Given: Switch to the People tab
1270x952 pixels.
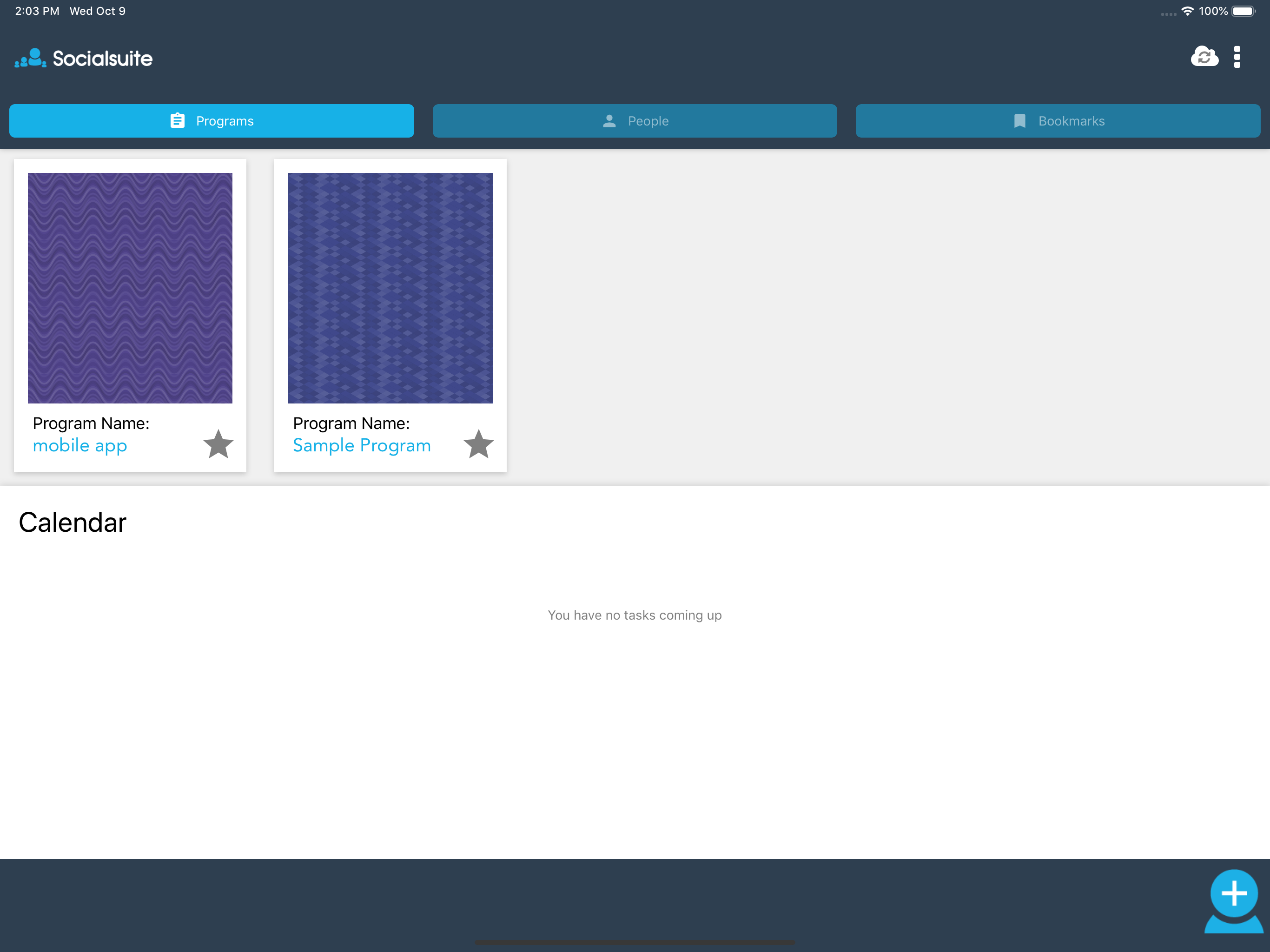Looking at the screenshot, I should [x=635, y=120].
